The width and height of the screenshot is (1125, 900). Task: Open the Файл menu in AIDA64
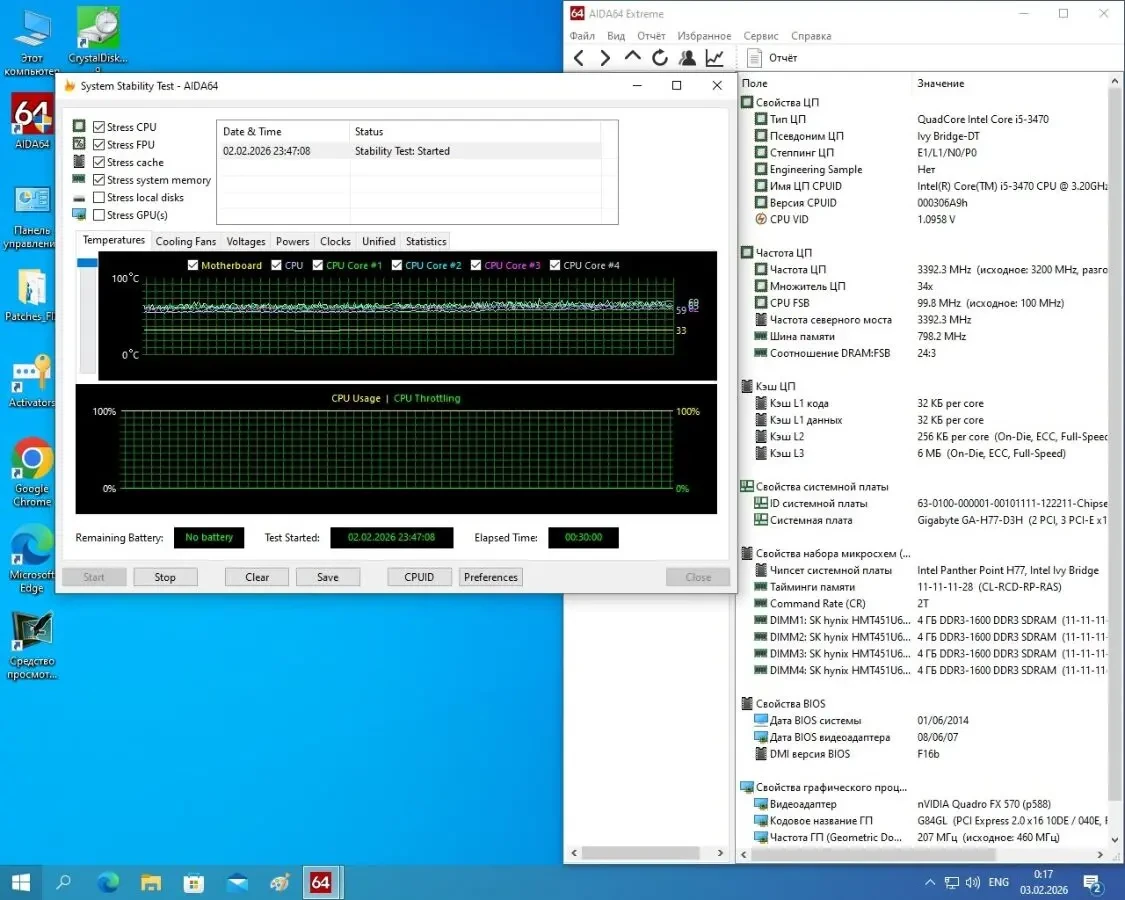tap(582, 36)
